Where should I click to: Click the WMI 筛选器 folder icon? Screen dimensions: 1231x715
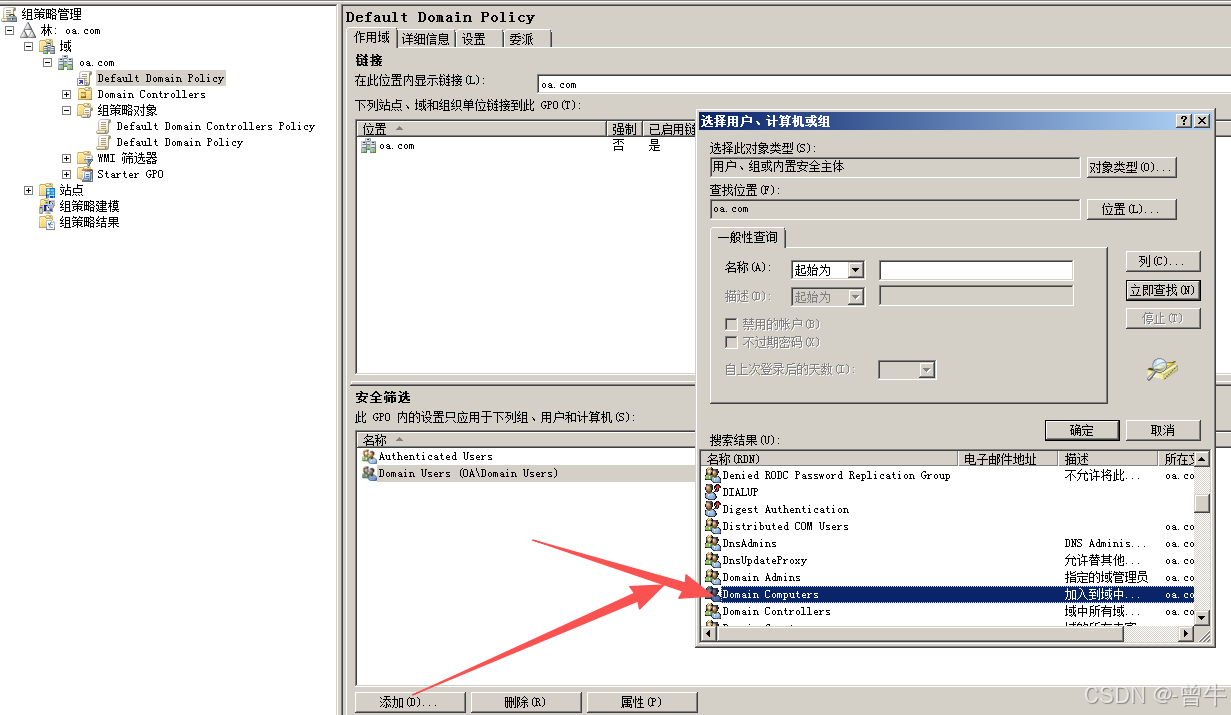[x=86, y=158]
